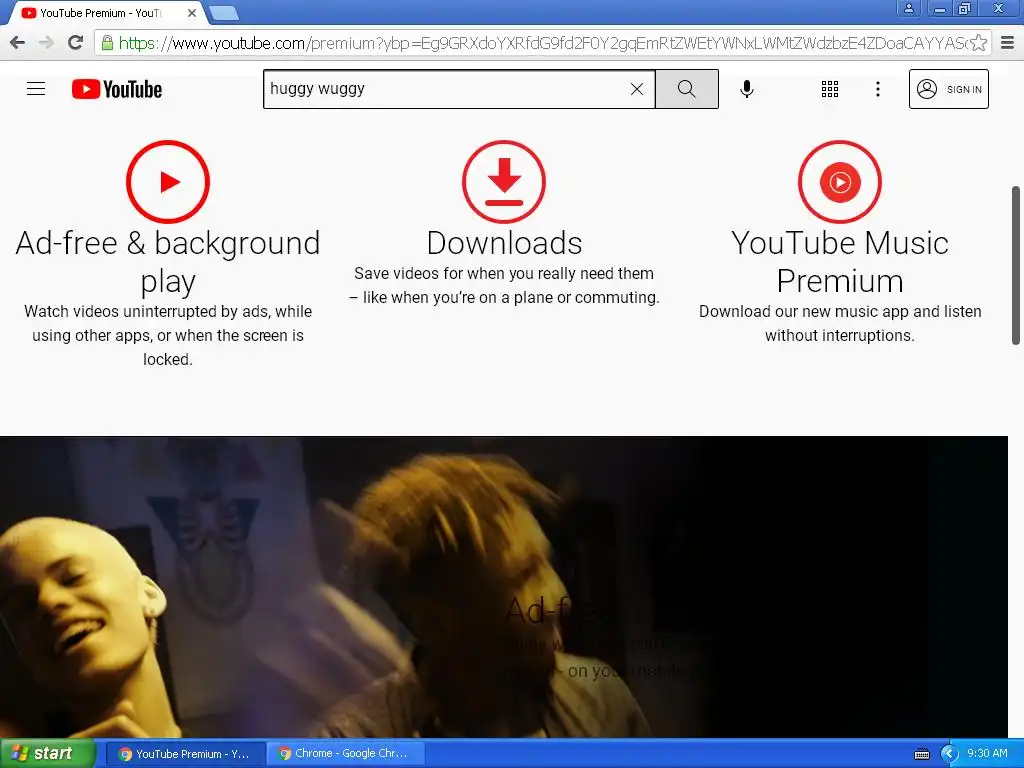Open the YouTube hamburger guide menu
The image size is (1024, 768).
[x=36, y=89]
